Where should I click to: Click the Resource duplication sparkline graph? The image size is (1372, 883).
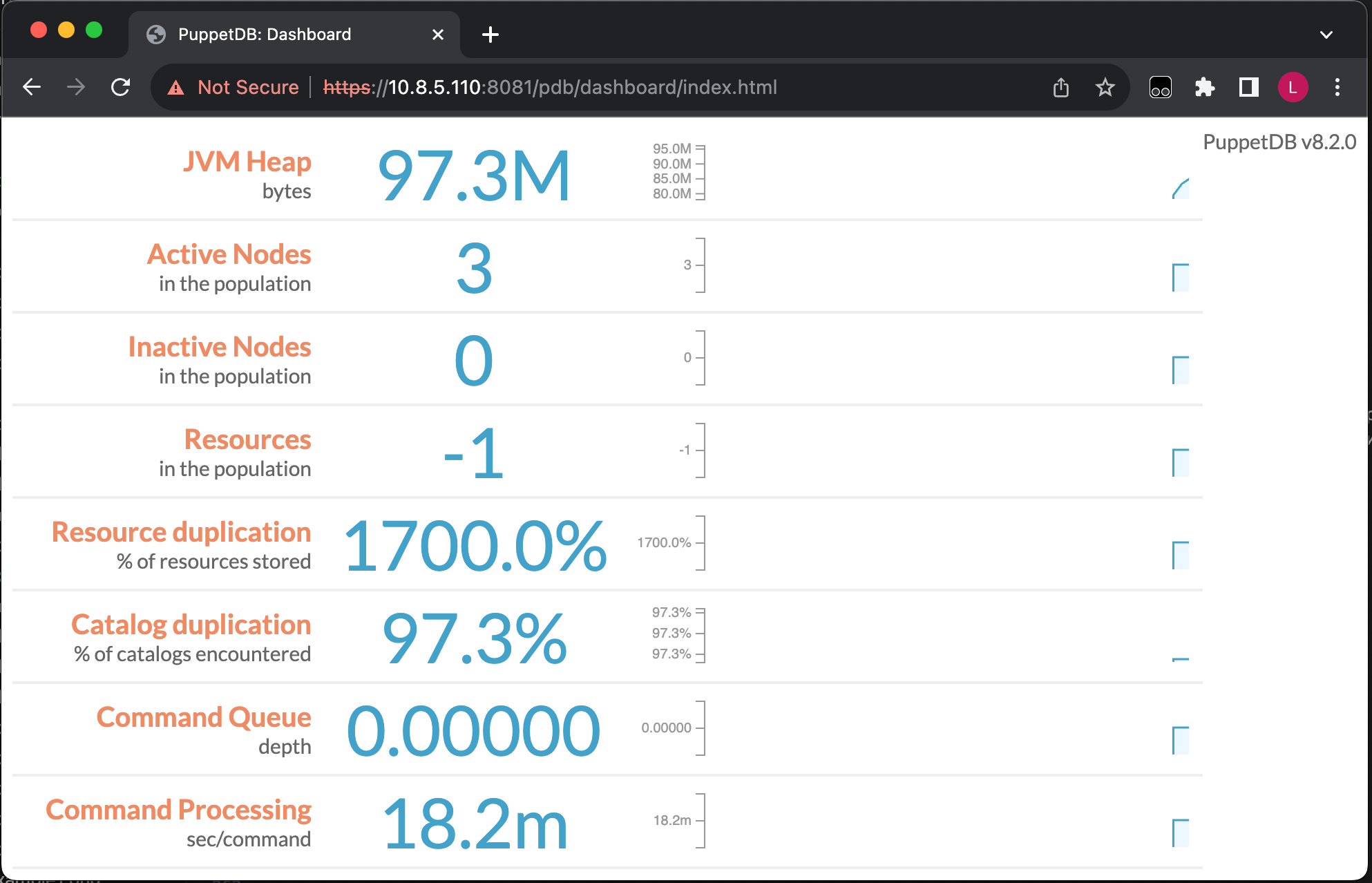tap(1181, 556)
